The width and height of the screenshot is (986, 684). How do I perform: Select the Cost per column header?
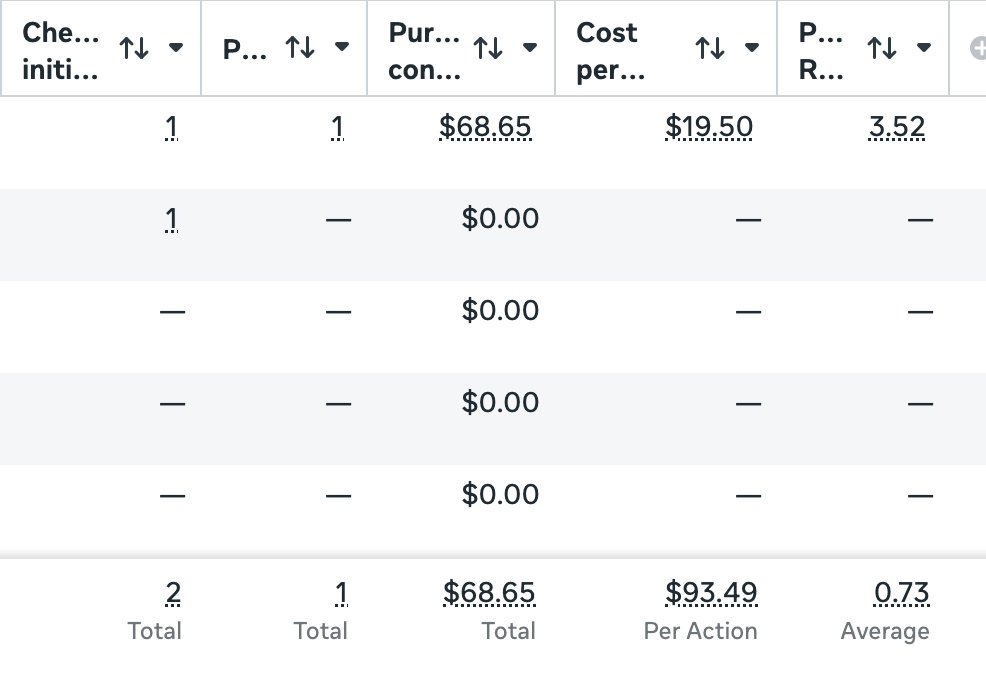click(x=607, y=47)
